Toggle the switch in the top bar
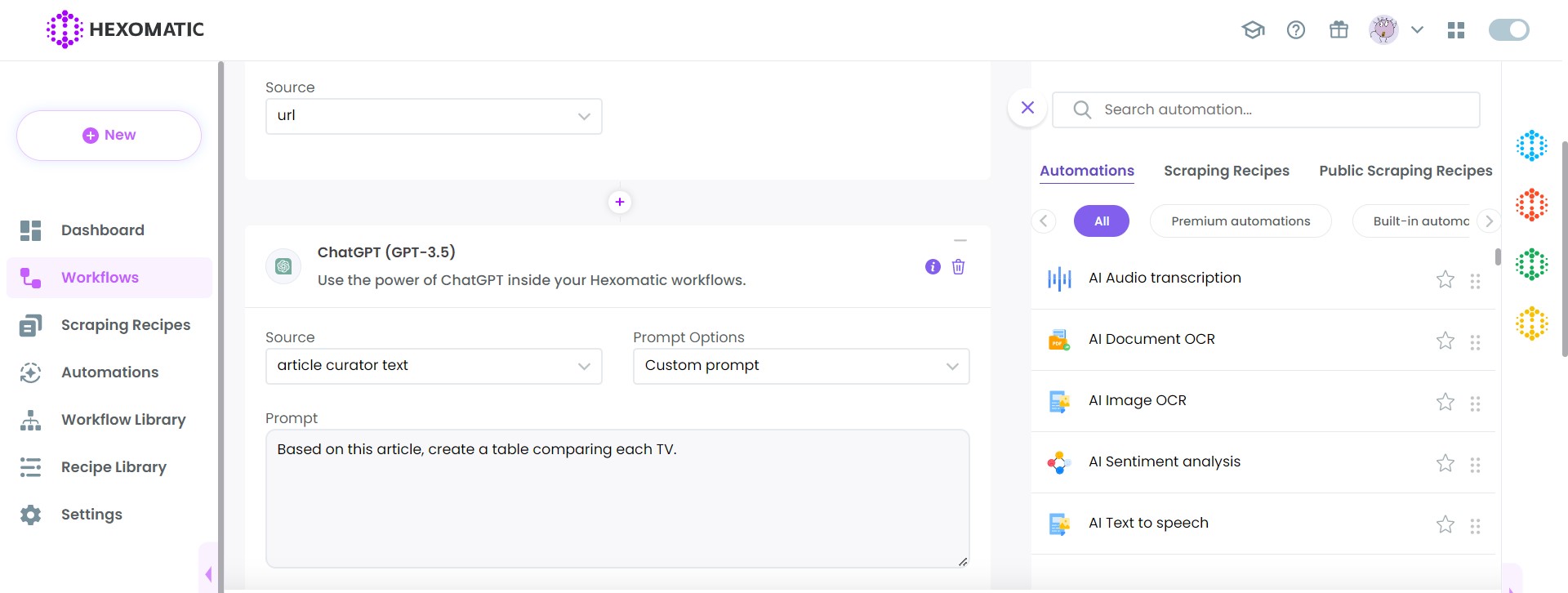The image size is (1568, 593). click(1508, 30)
